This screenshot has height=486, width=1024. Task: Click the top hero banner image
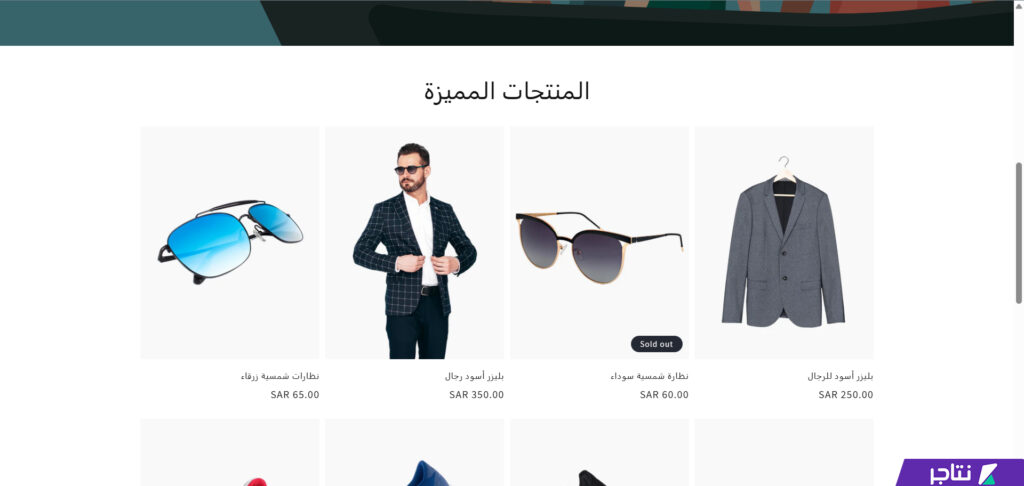click(x=507, y=23)
